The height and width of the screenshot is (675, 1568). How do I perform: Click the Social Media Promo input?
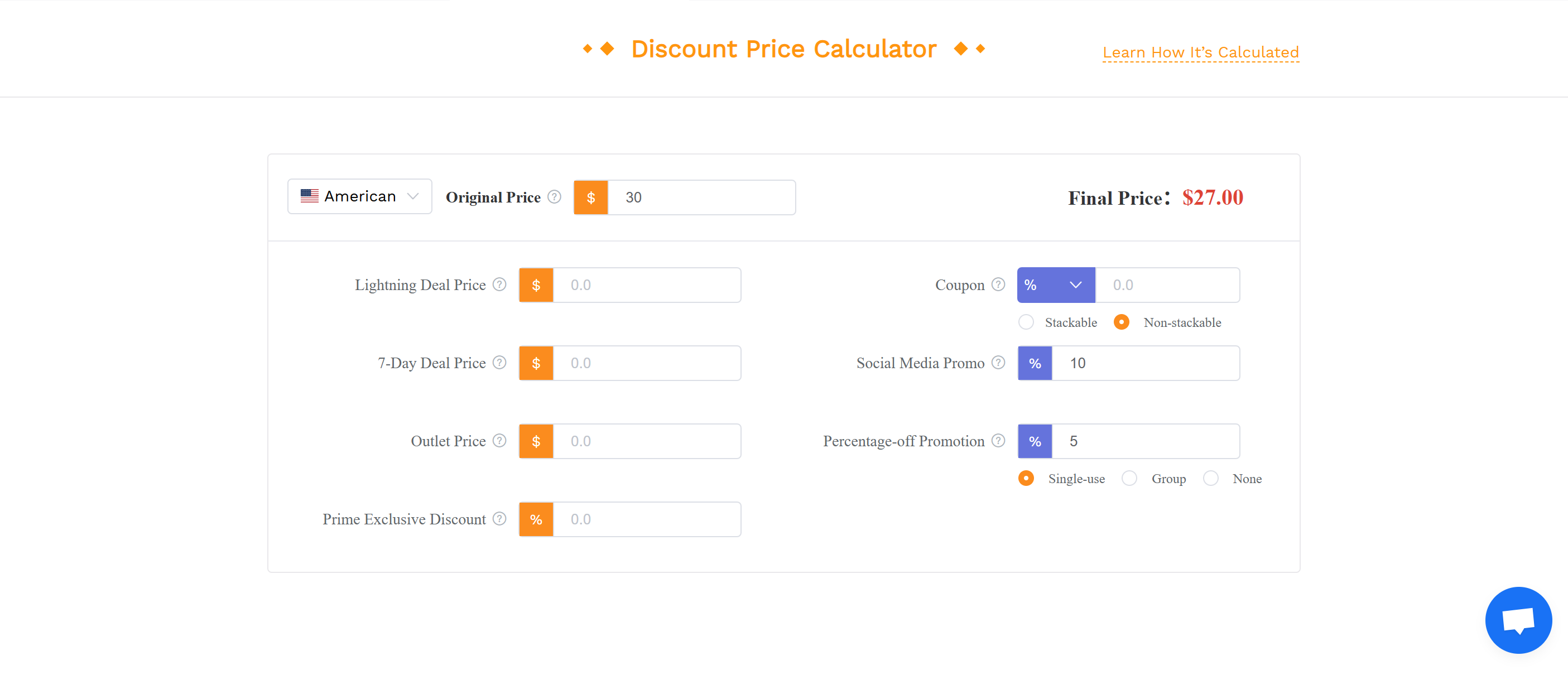(1146, 363)
